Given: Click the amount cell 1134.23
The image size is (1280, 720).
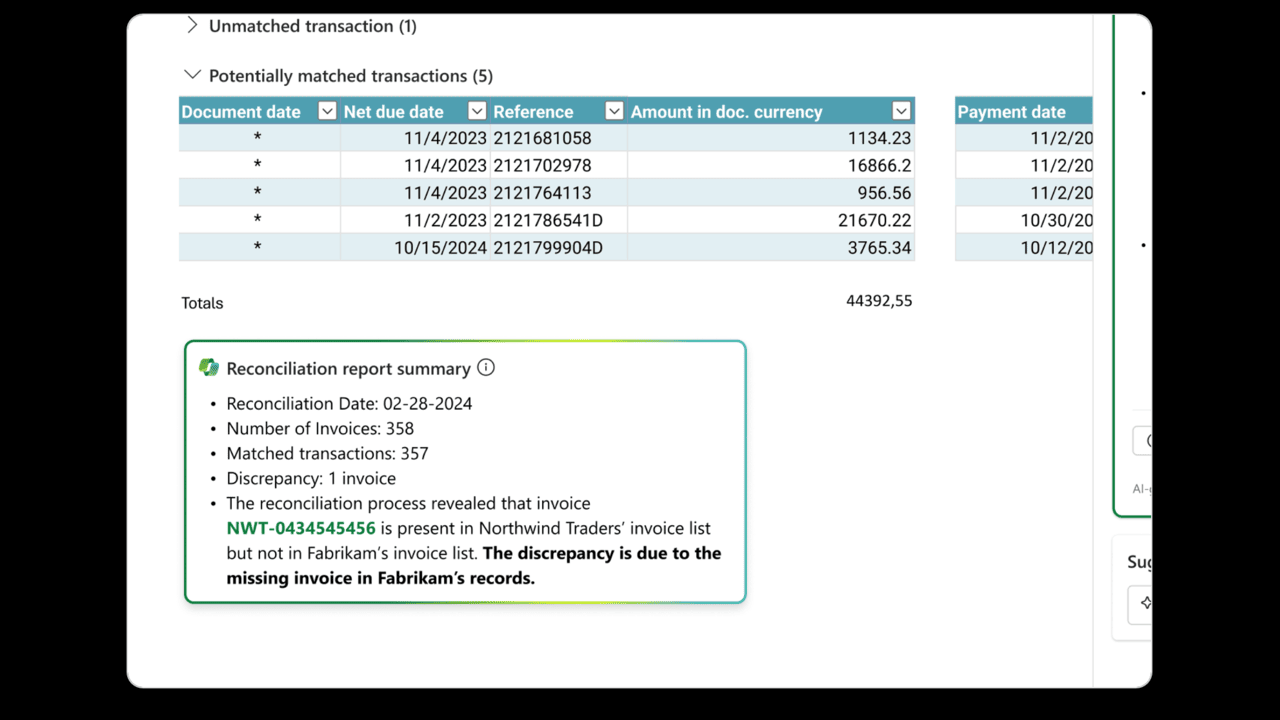Looking at the screenshot, I should click(771, 138).
